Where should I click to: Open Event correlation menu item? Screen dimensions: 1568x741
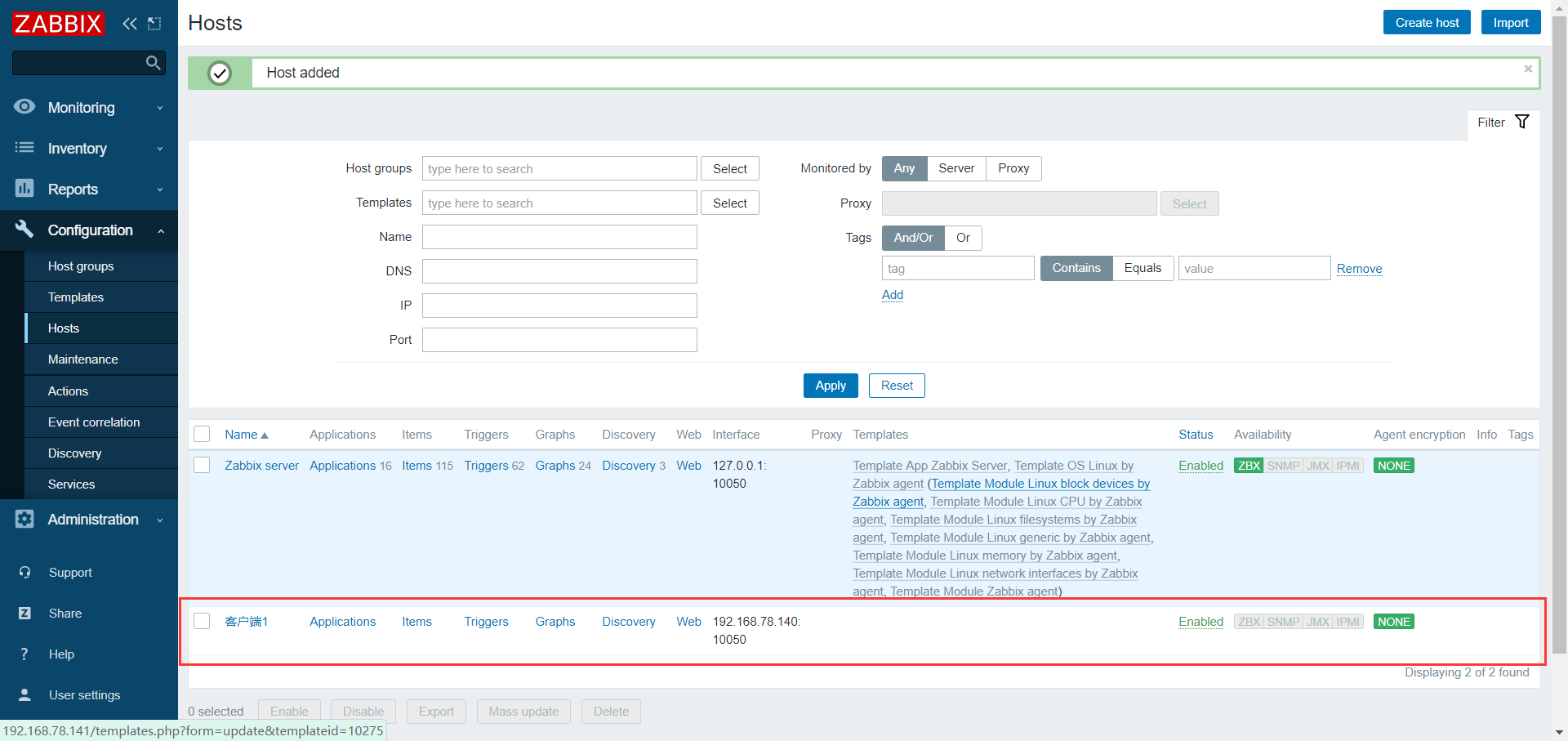(94, 422)
